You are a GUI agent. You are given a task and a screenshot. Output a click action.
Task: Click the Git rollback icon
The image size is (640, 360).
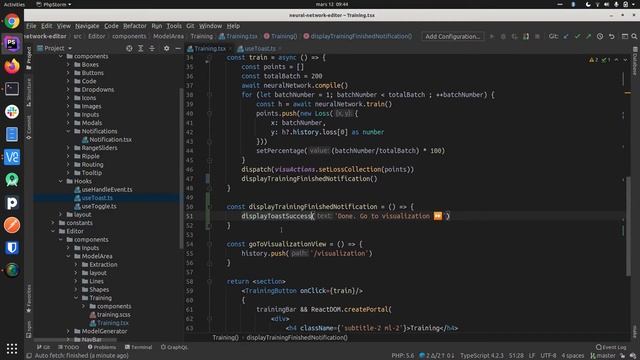tap(611, 36)
